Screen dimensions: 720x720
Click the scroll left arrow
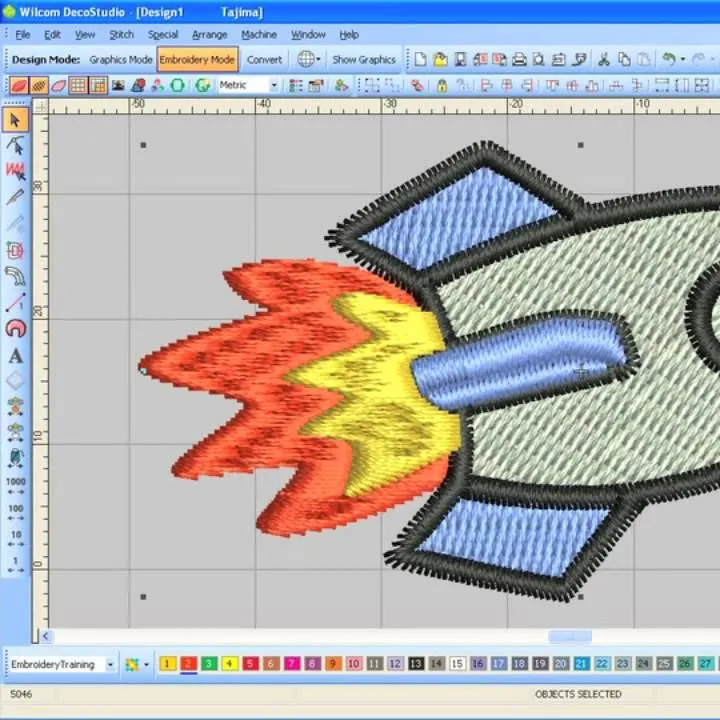coord(45,636)
